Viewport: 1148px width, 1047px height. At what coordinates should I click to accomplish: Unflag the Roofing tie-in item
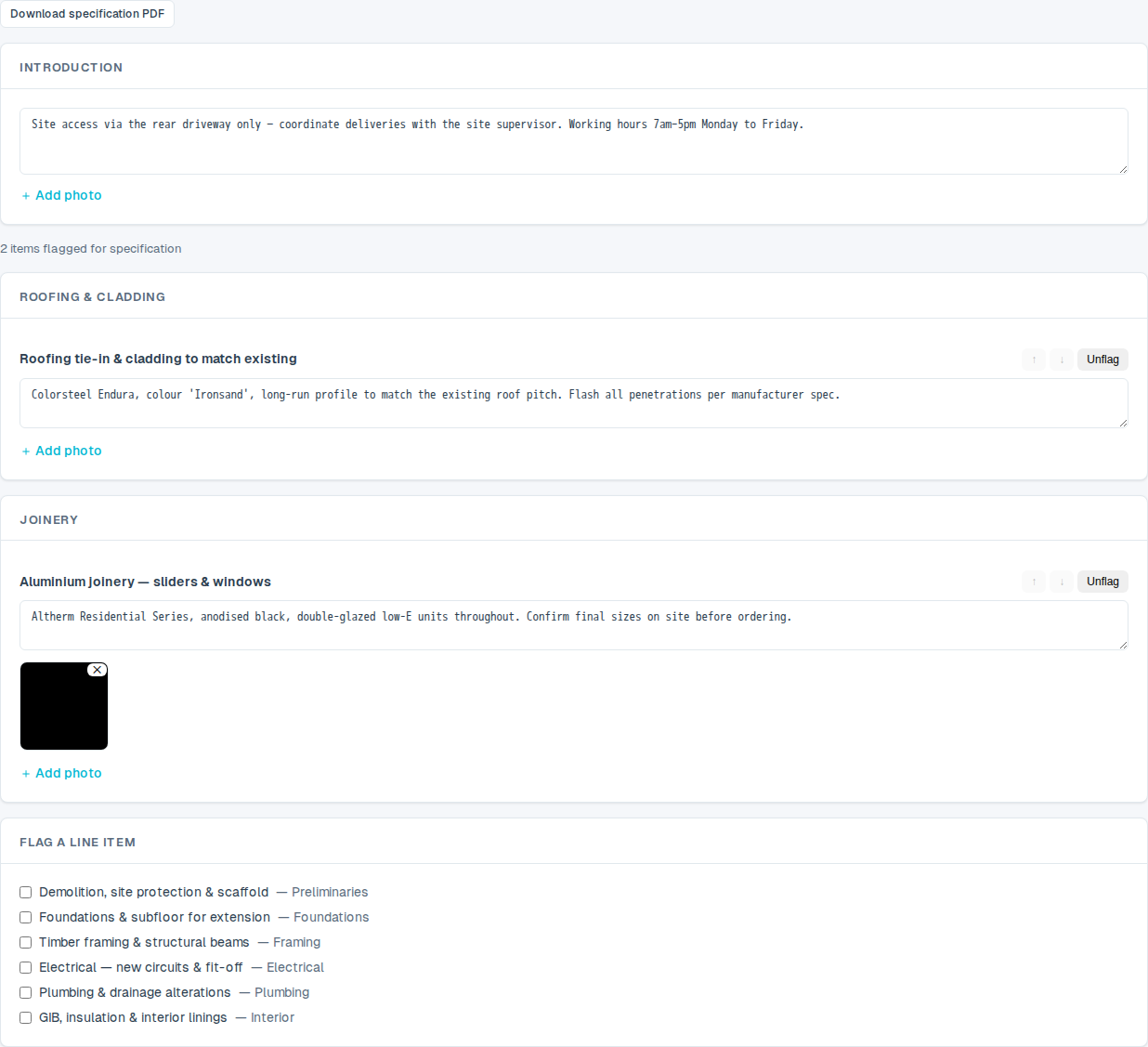pyautogui.click(x=1102, y=360)
